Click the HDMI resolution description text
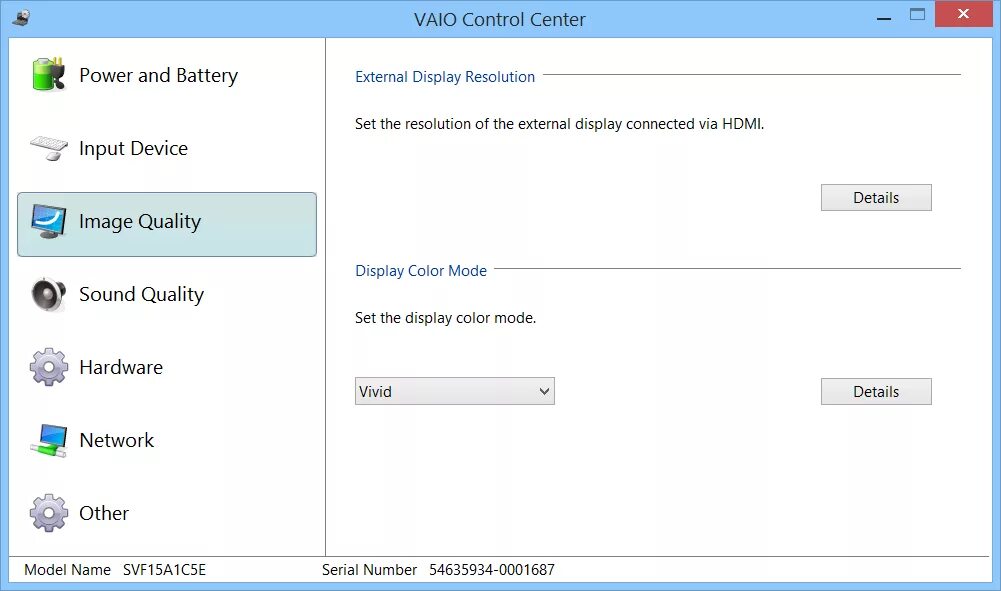Viewport: 1001px width, 591px height. tap(559, 124)
